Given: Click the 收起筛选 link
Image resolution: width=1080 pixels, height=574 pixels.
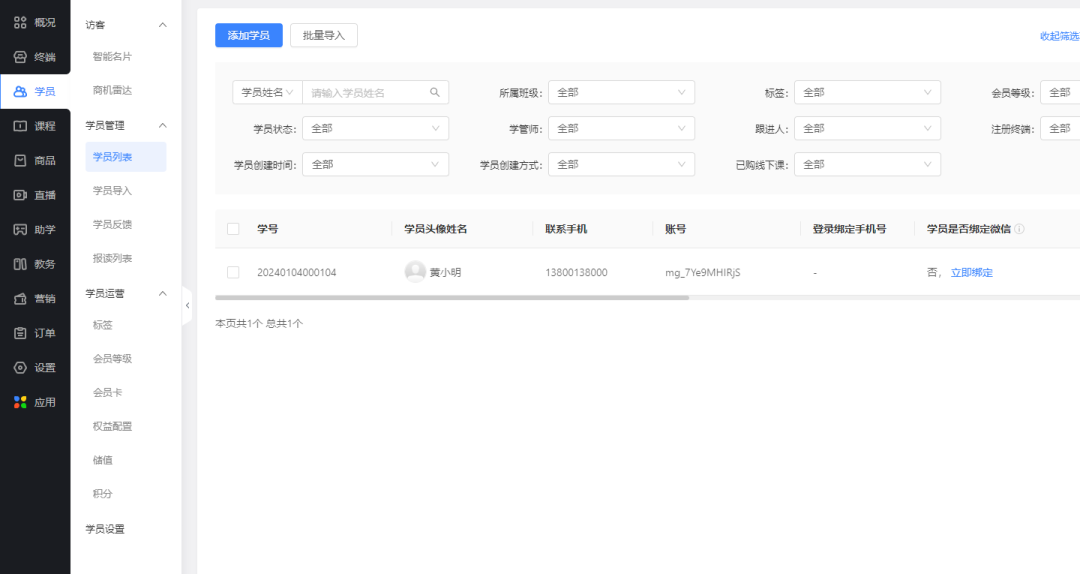Looking at the screenshot, I should (x=1059, y=36).
